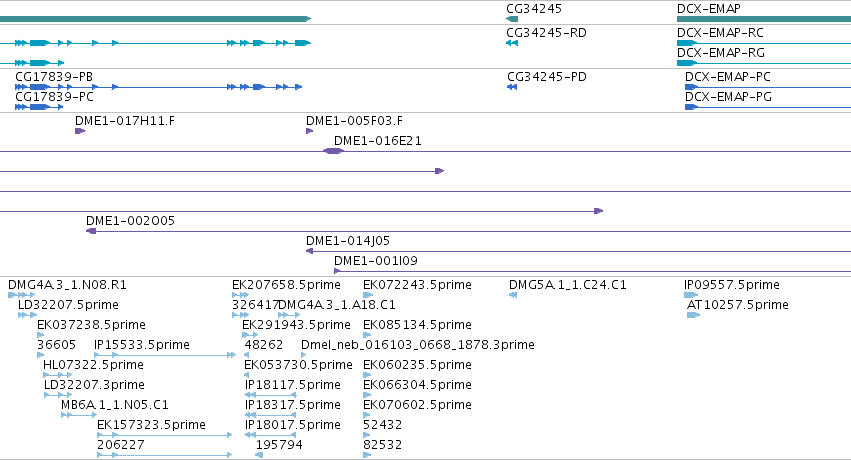Select EK207658.5prime EST label

pos(286,285)
